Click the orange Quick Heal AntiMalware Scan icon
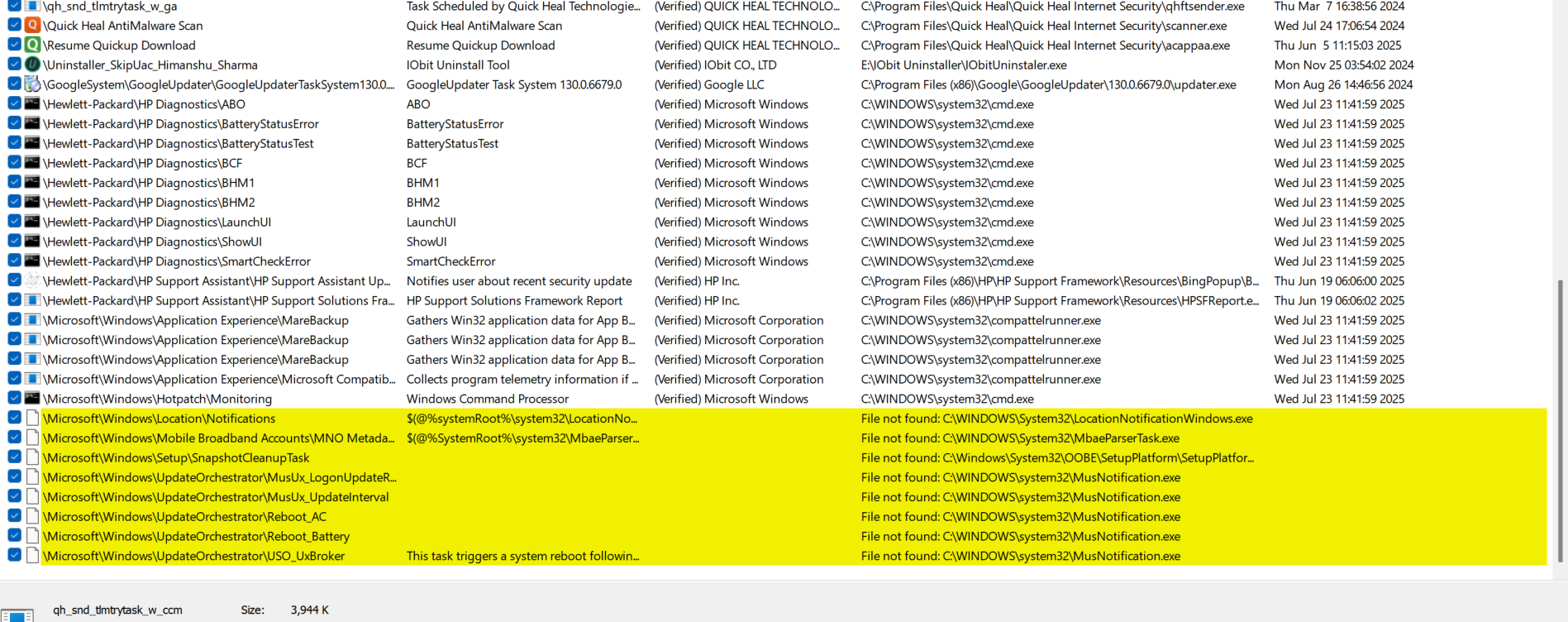Screen dimensions: 1568x622 coord(32,26)
